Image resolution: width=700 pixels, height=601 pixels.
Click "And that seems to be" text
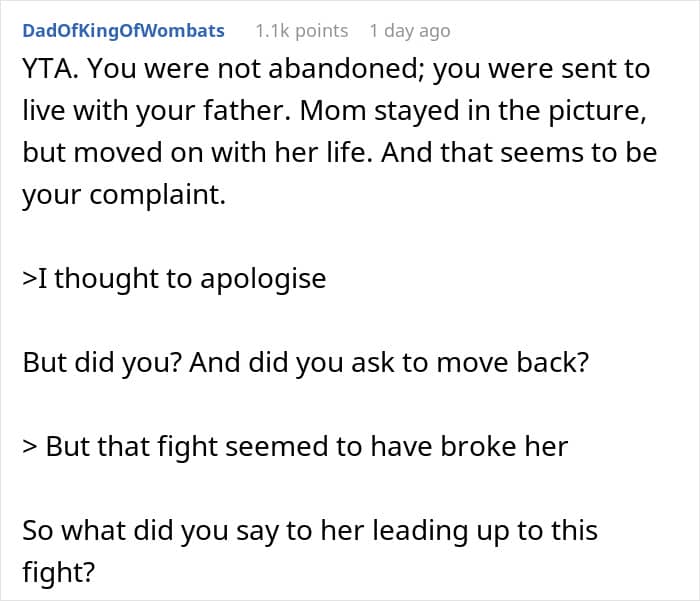[x=519, y=153]
